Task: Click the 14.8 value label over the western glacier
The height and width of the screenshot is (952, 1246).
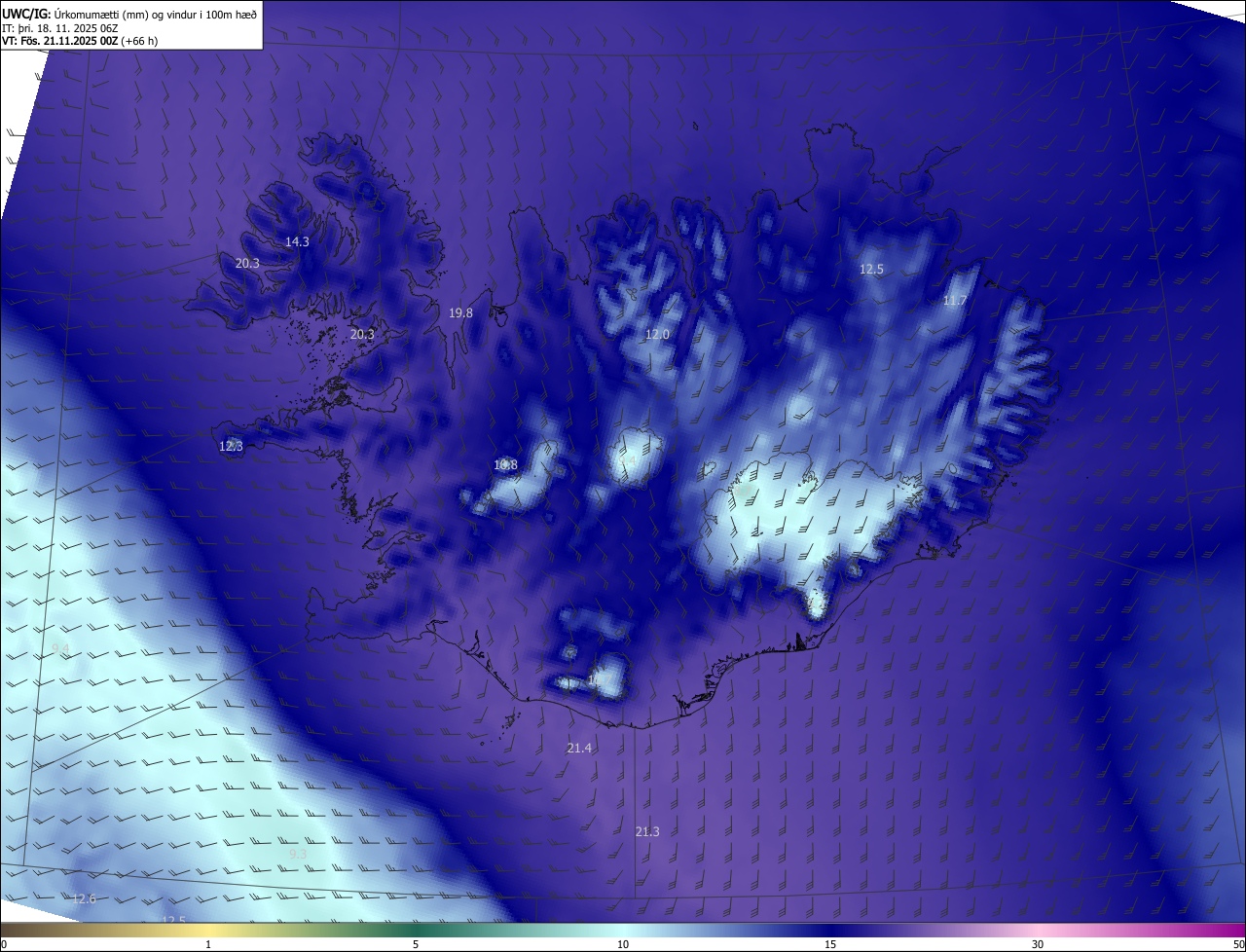Action: click(505, 464)
